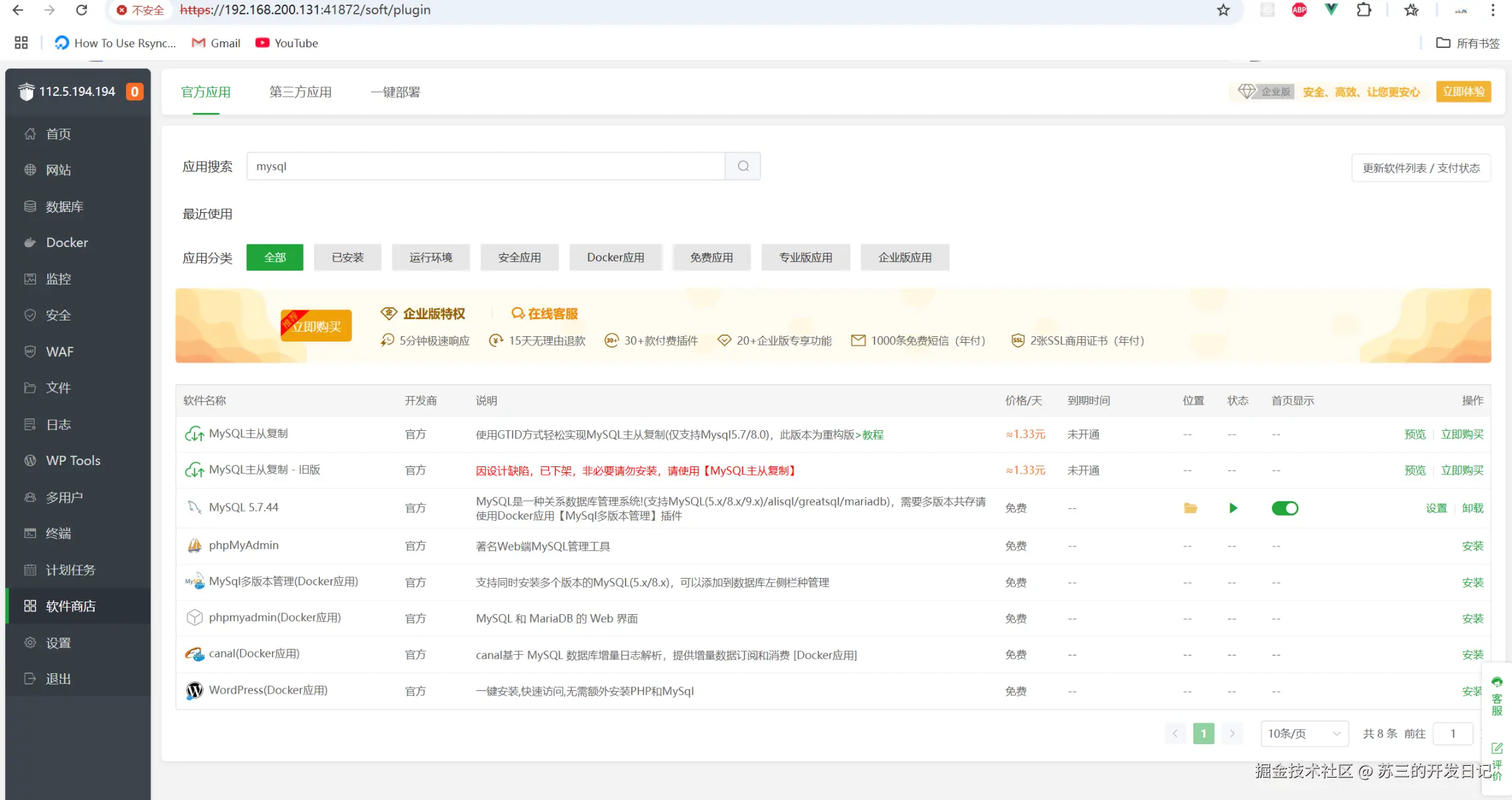1512x800 pixels.
Task: Click the Docker sidebar icon
Action: click(30, 242)
